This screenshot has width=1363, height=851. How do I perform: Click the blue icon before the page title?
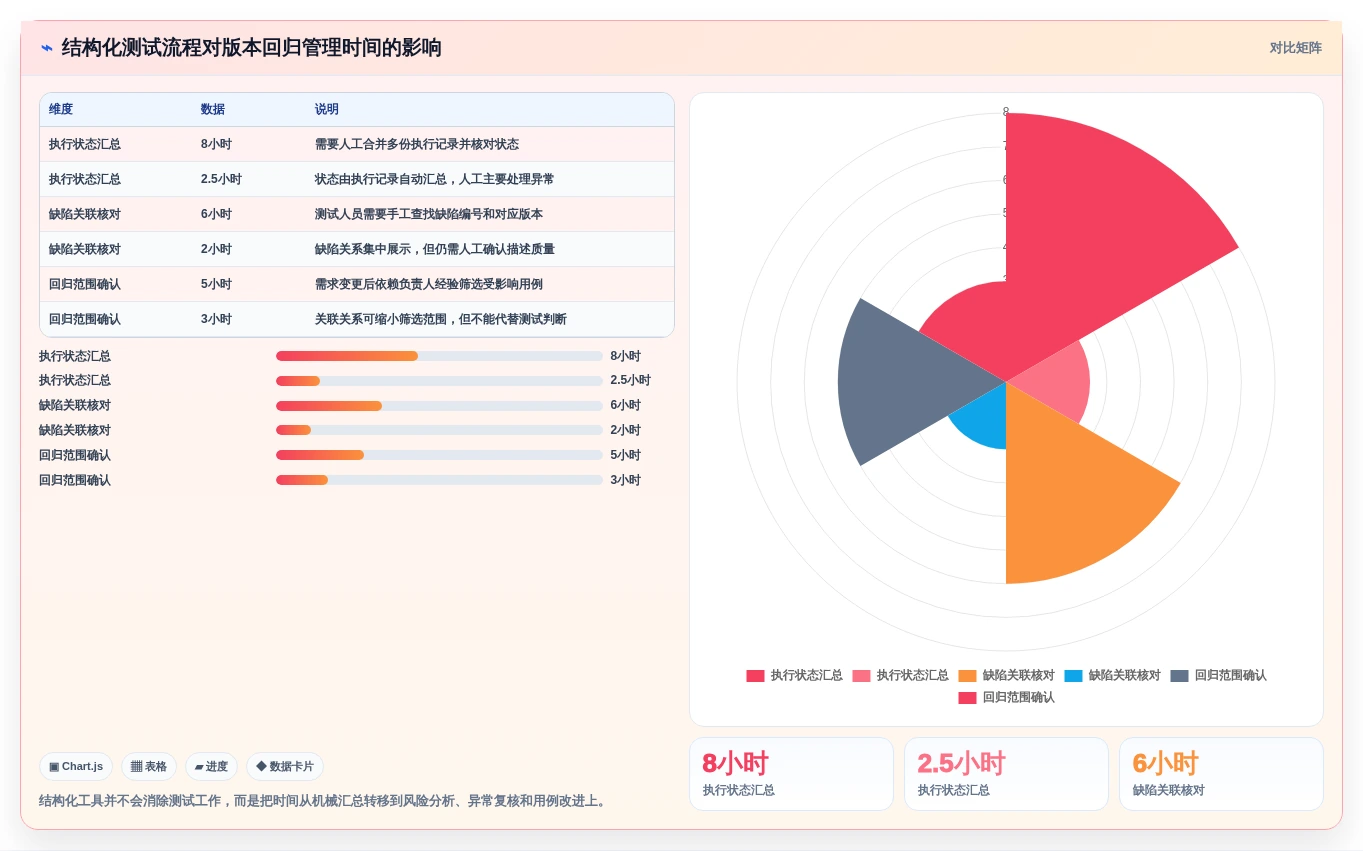click(47, 48)
